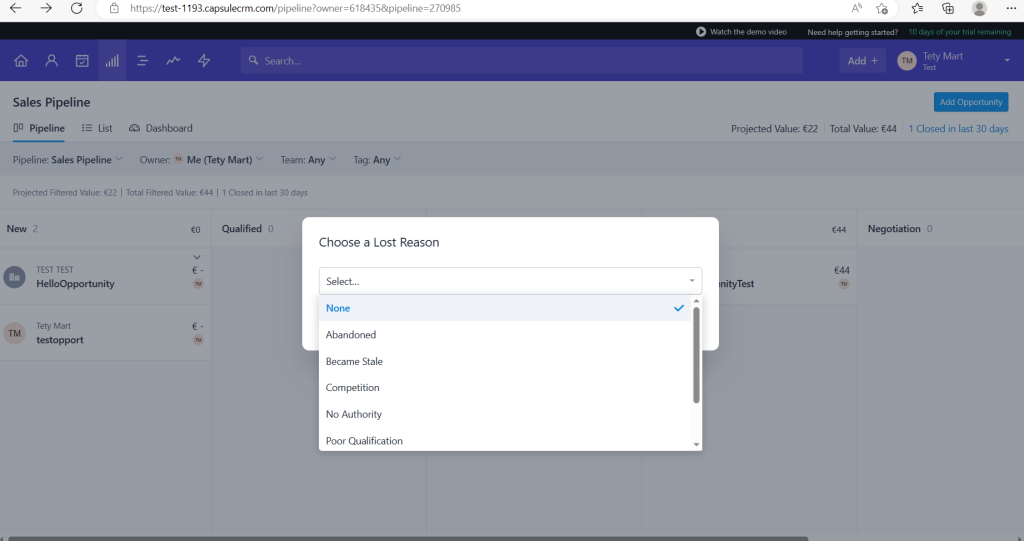Click the search magnifier icon
1024x541 pixels.
(x=253, y=60)
